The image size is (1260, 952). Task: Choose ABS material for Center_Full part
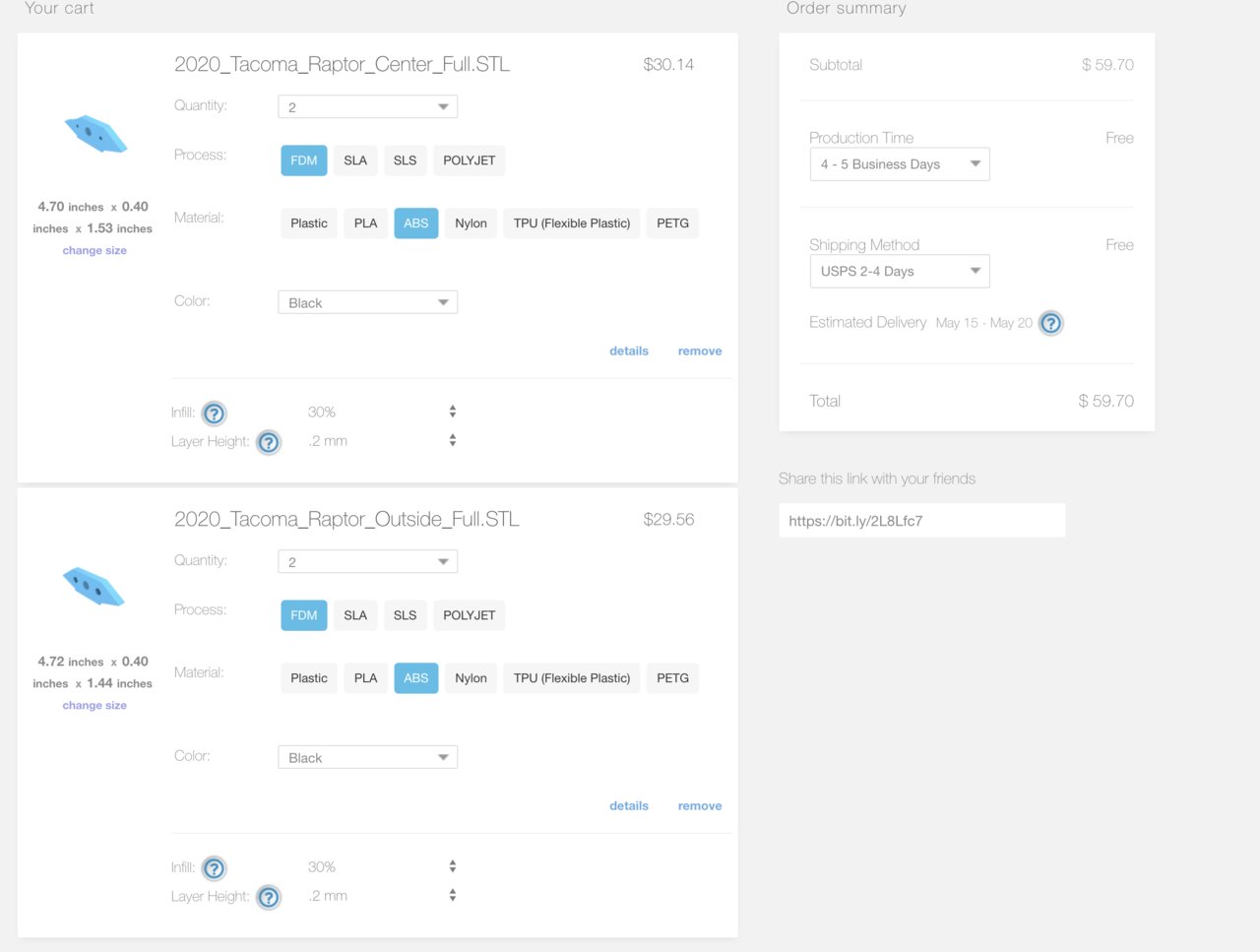click(416, 223)
